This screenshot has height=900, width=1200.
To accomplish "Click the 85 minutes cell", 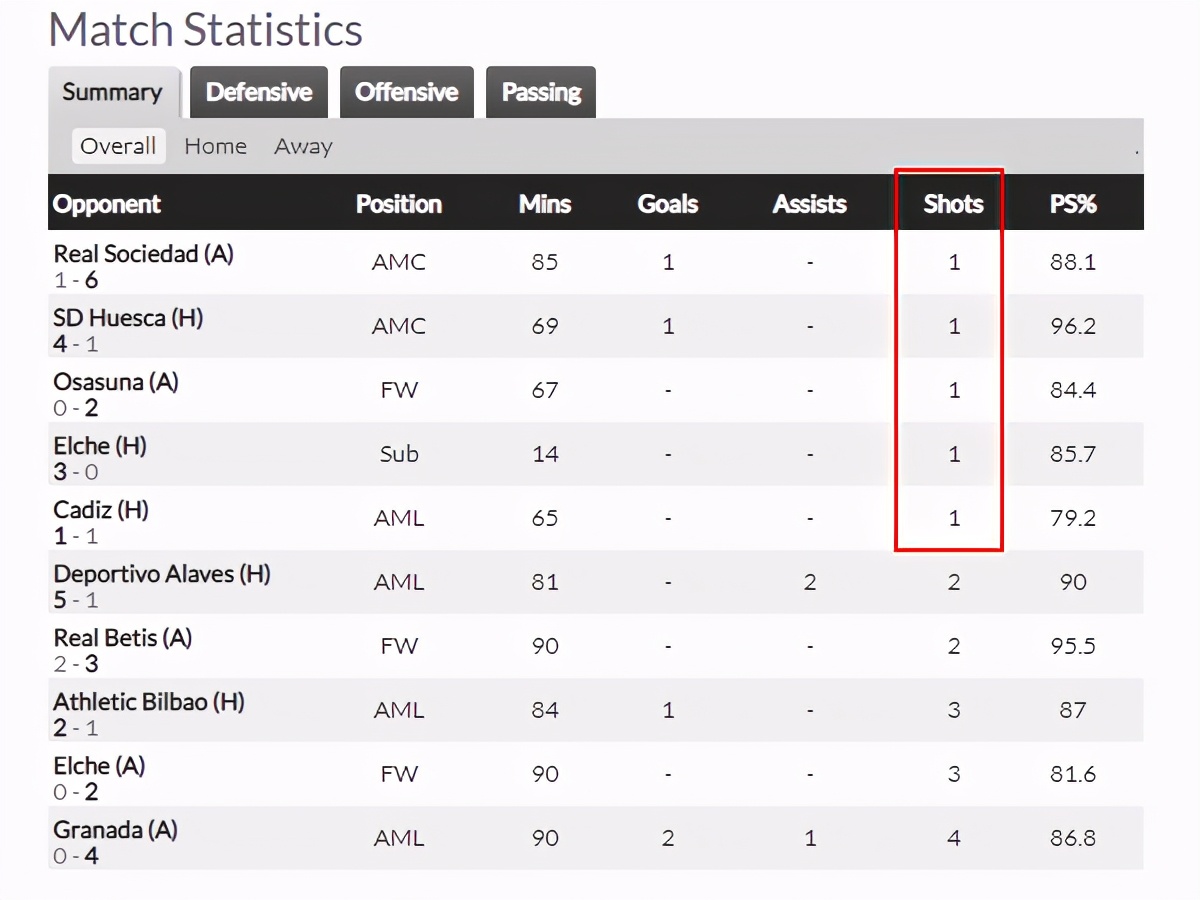I will click(x=545, y=262).
